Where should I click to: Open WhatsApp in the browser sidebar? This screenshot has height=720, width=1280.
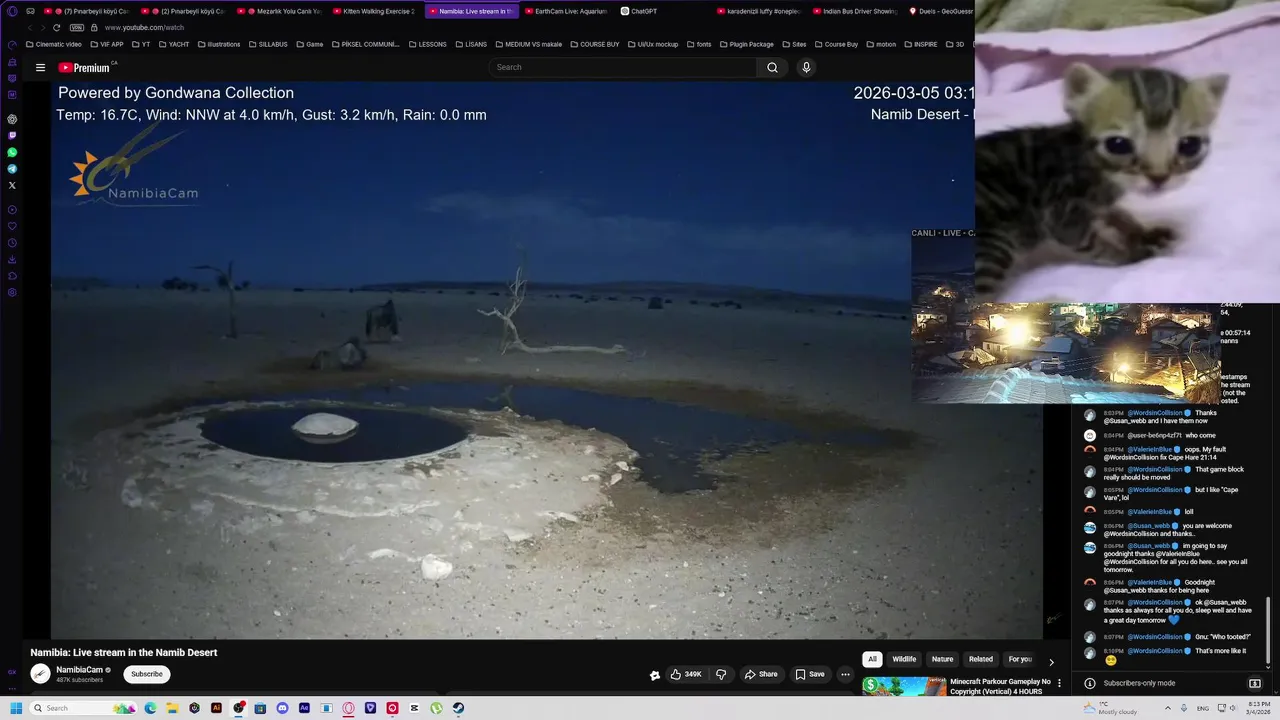point(12,153)
